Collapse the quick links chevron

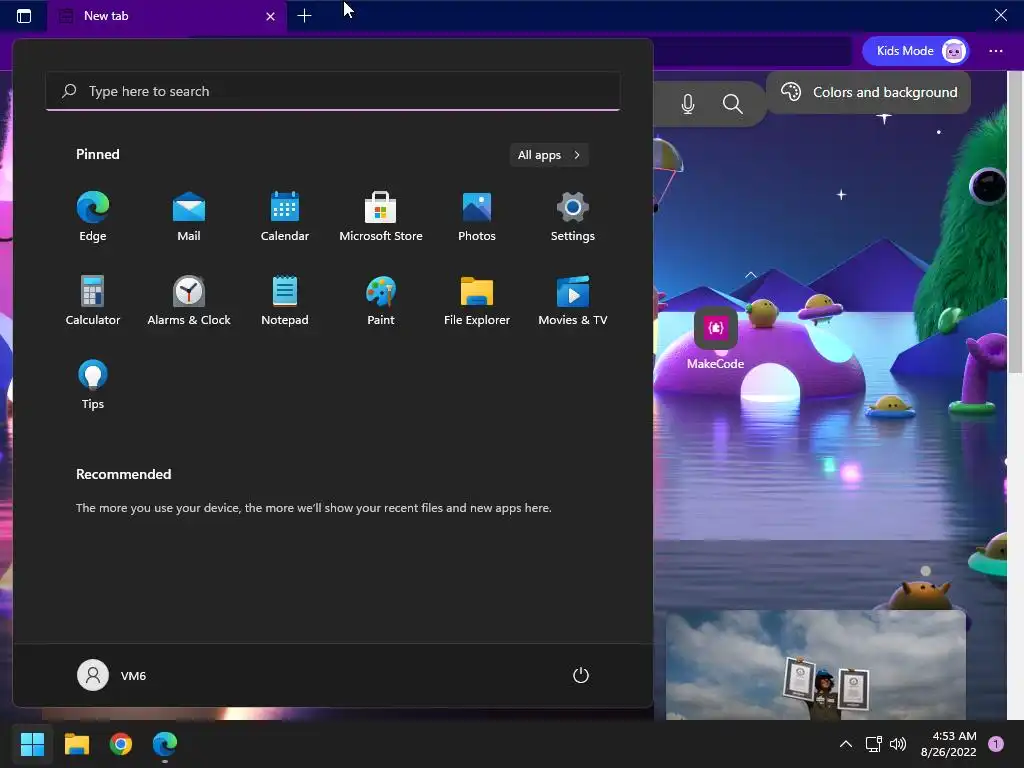pos(751,275)
